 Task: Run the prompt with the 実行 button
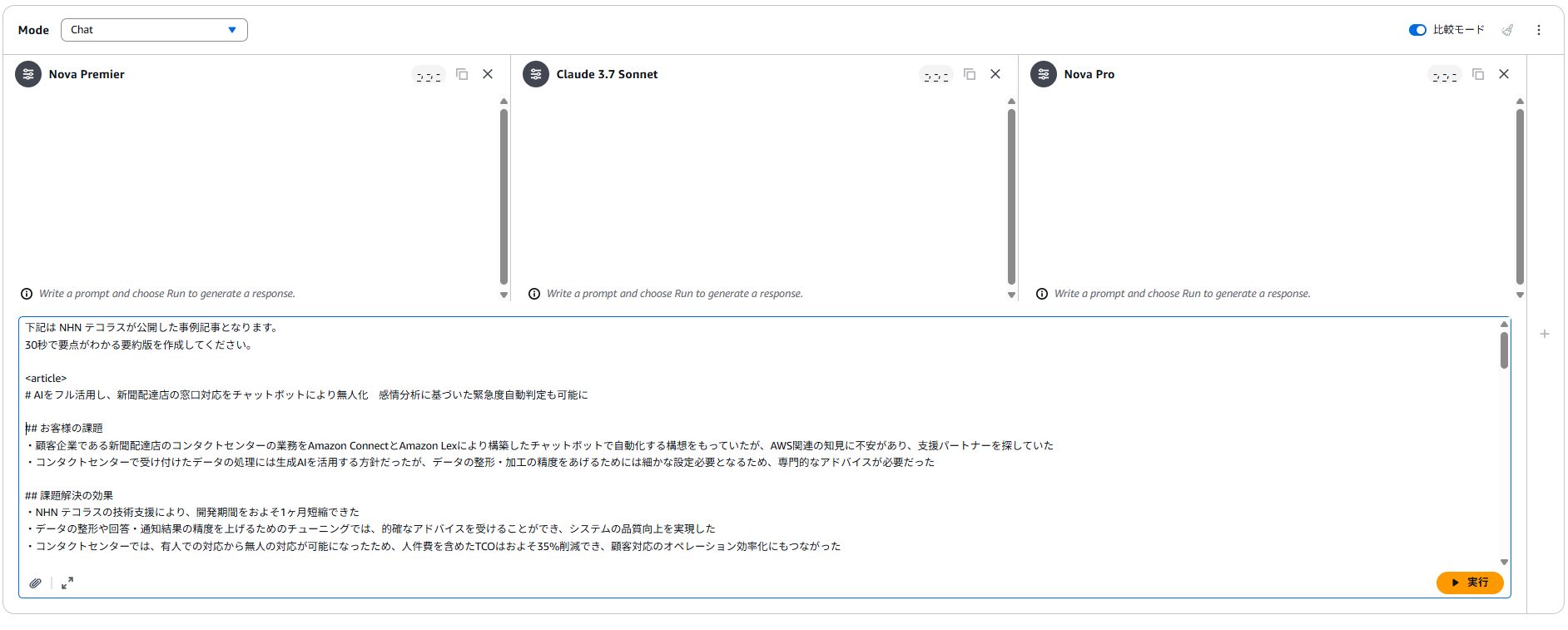(1470, 583)
